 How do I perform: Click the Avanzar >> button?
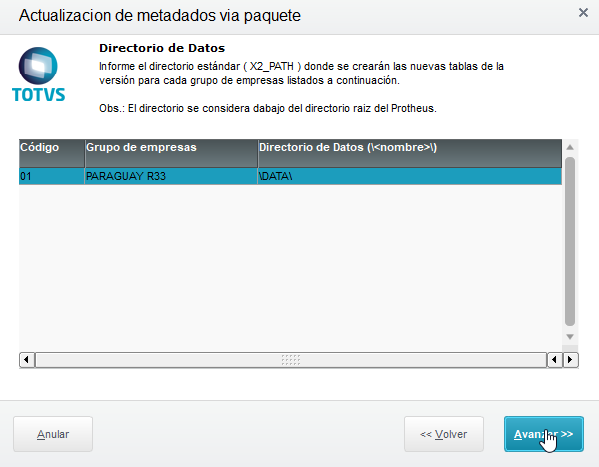coord(544,434)
